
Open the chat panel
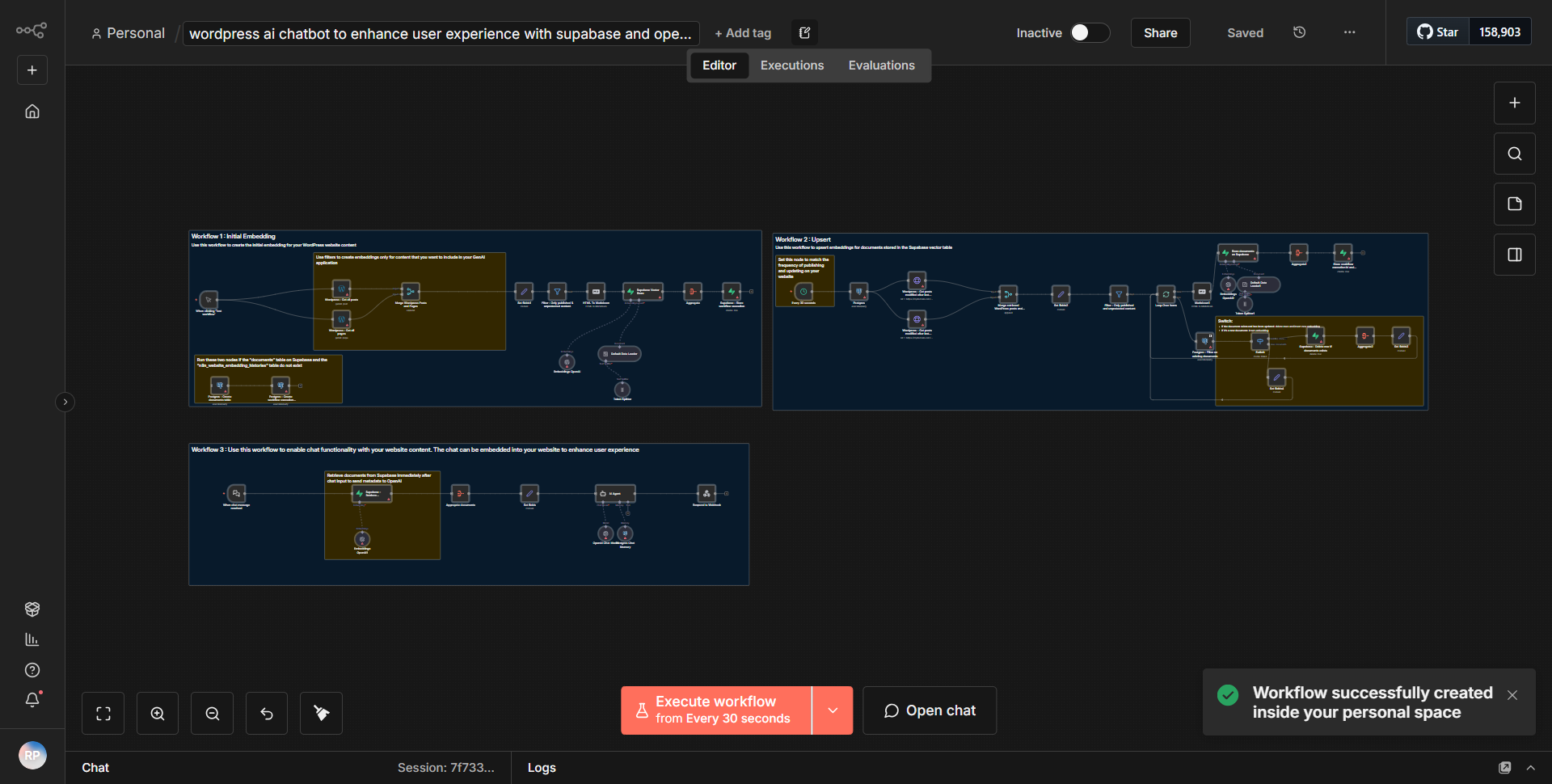pos(930,710)
